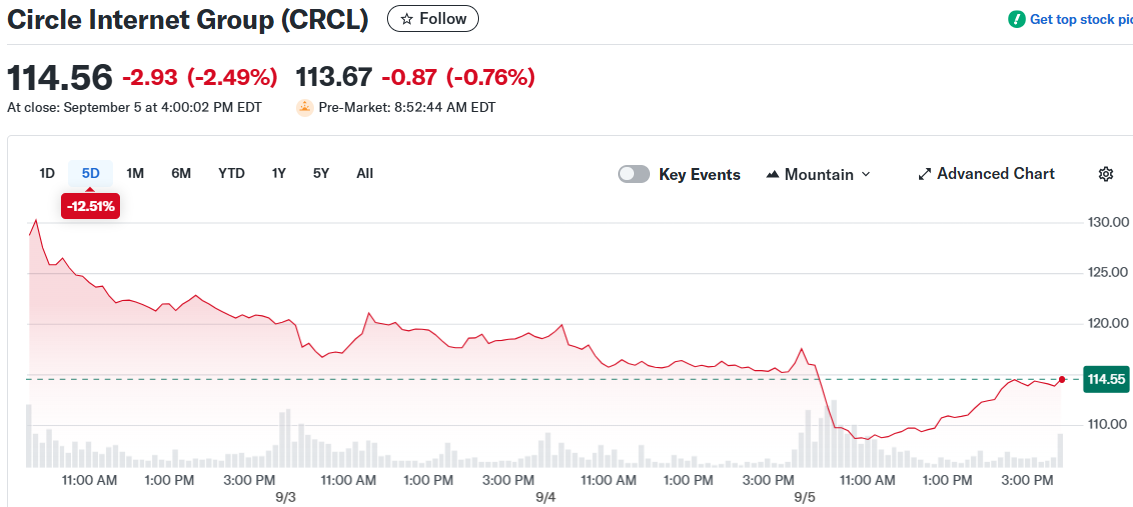
Task: Click the 9/4 date label
Action: [x=546, y=497]
